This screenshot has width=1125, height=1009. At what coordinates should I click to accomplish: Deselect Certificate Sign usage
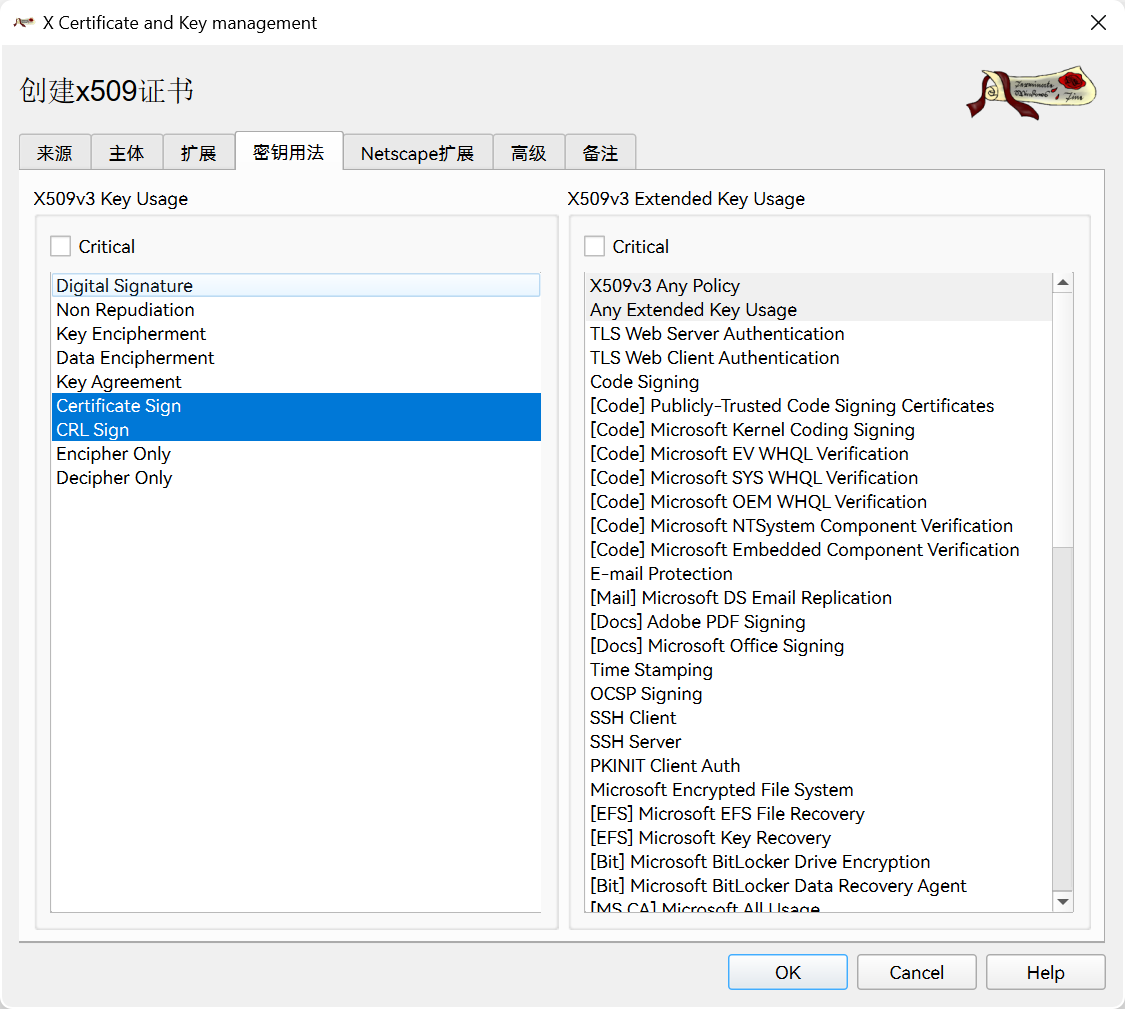[296, 405]
